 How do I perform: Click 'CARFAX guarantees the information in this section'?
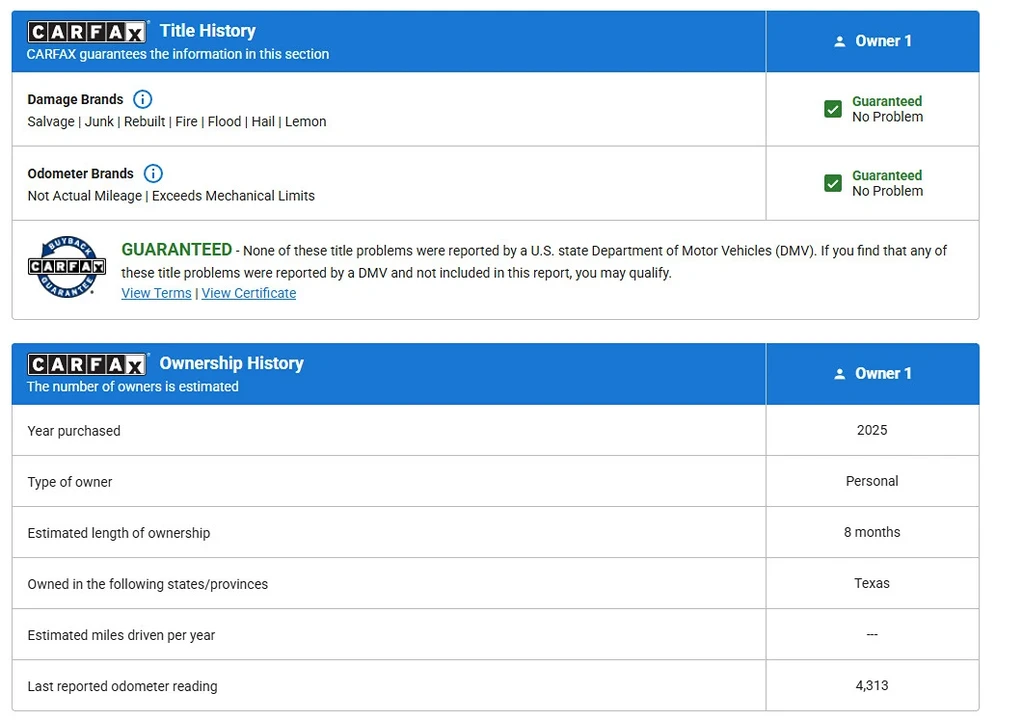(177, 54)
